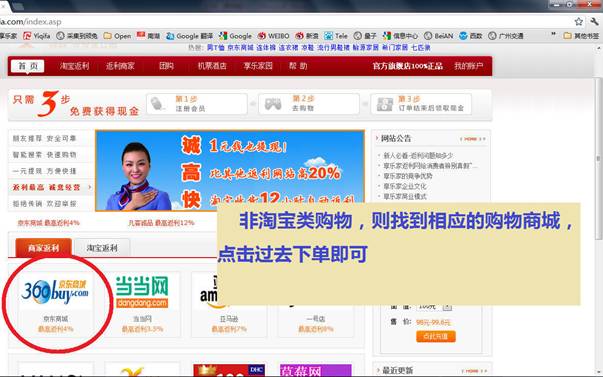The image size is (603, 377).
Task: Click the 当当网 dangdang.com logo
Action: click(142, 291)
